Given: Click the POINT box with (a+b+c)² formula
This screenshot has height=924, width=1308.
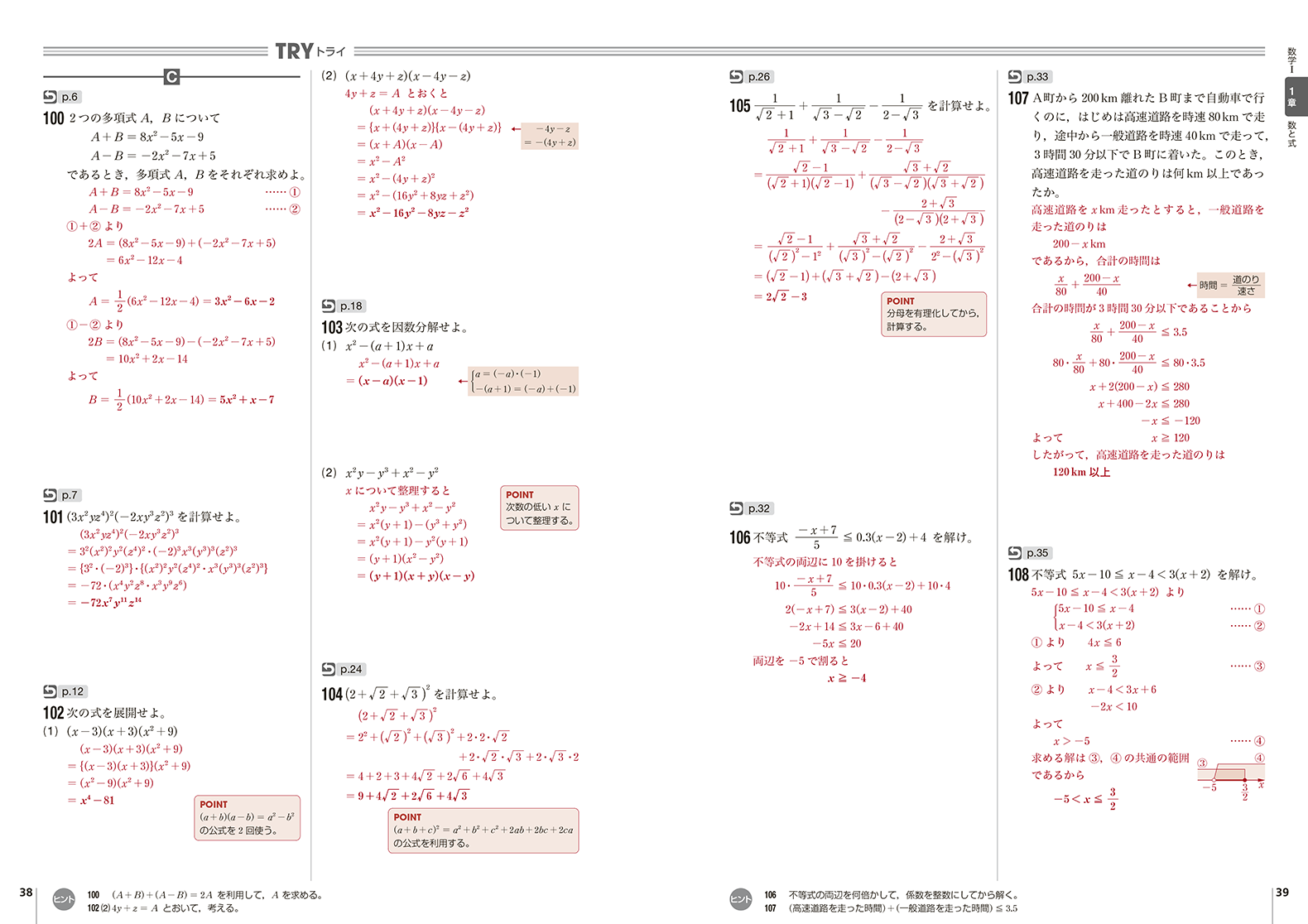Looking at the screenshot, I should click(483, 830).
